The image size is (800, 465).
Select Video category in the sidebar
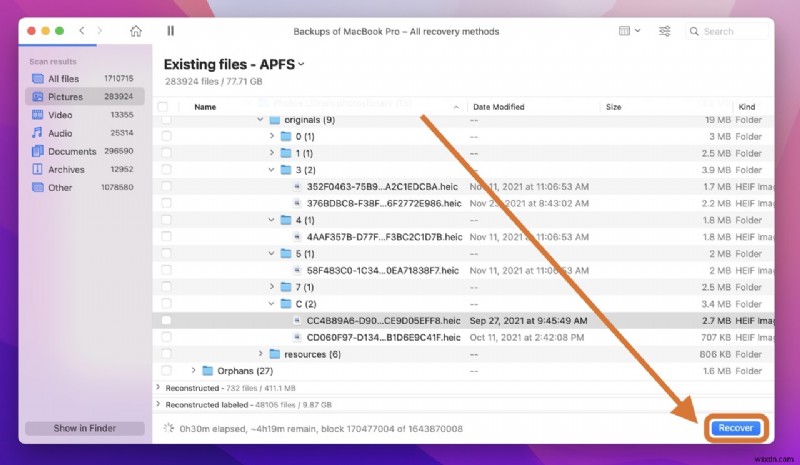pyautogui.click(x=84, y=115)
